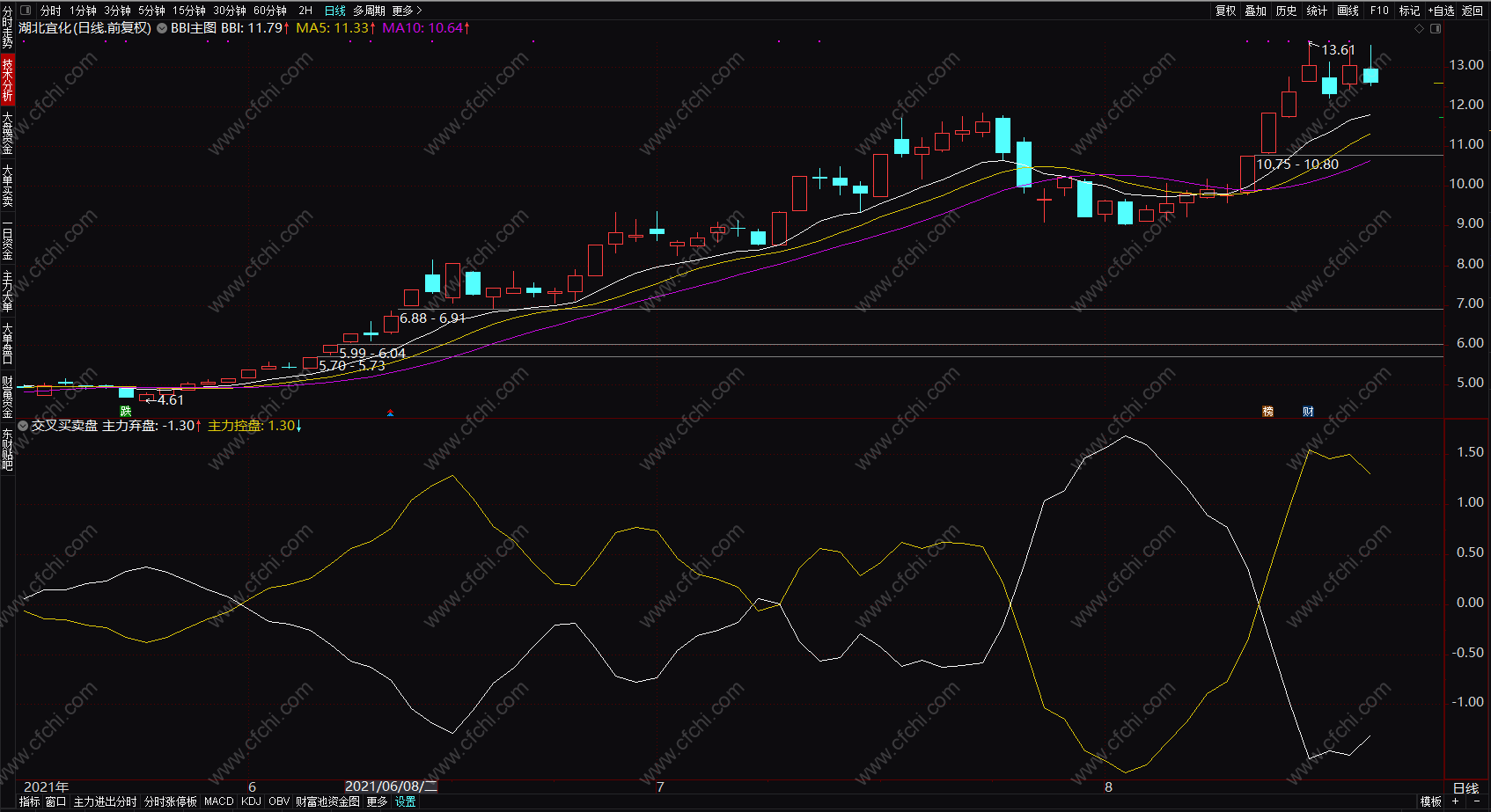Image resolution: width=1491 pixels, height=812 pixels.
Task: Open the 财富资金 sidebar tab
Action: click(x=7, y=397)
